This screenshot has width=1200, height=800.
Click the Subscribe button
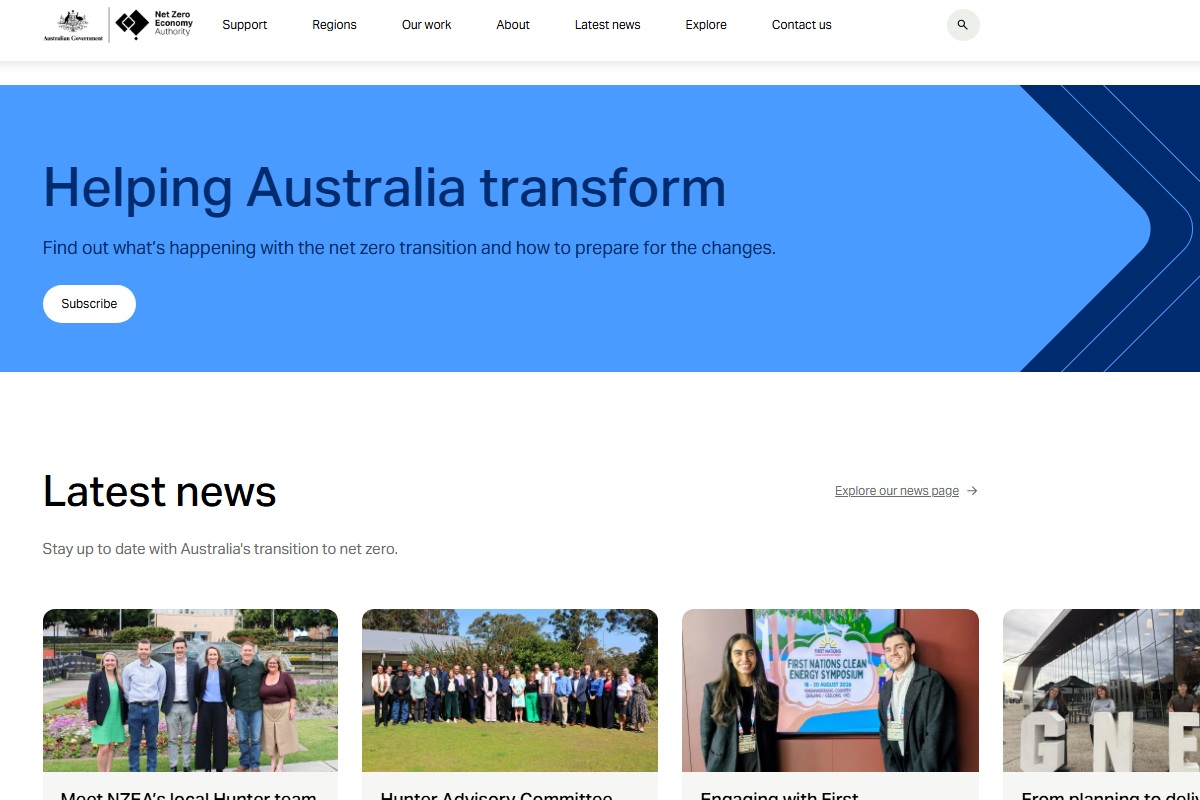coord(89,304)
